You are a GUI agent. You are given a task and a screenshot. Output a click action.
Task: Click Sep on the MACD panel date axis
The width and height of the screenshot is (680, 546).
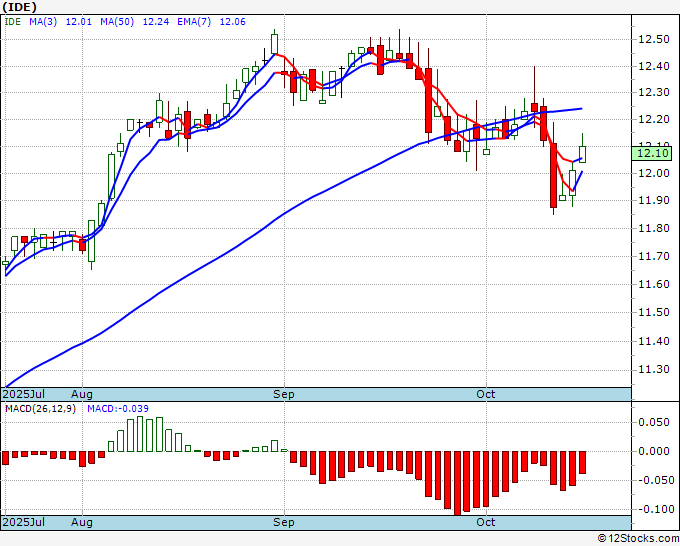tap(284, 522)
